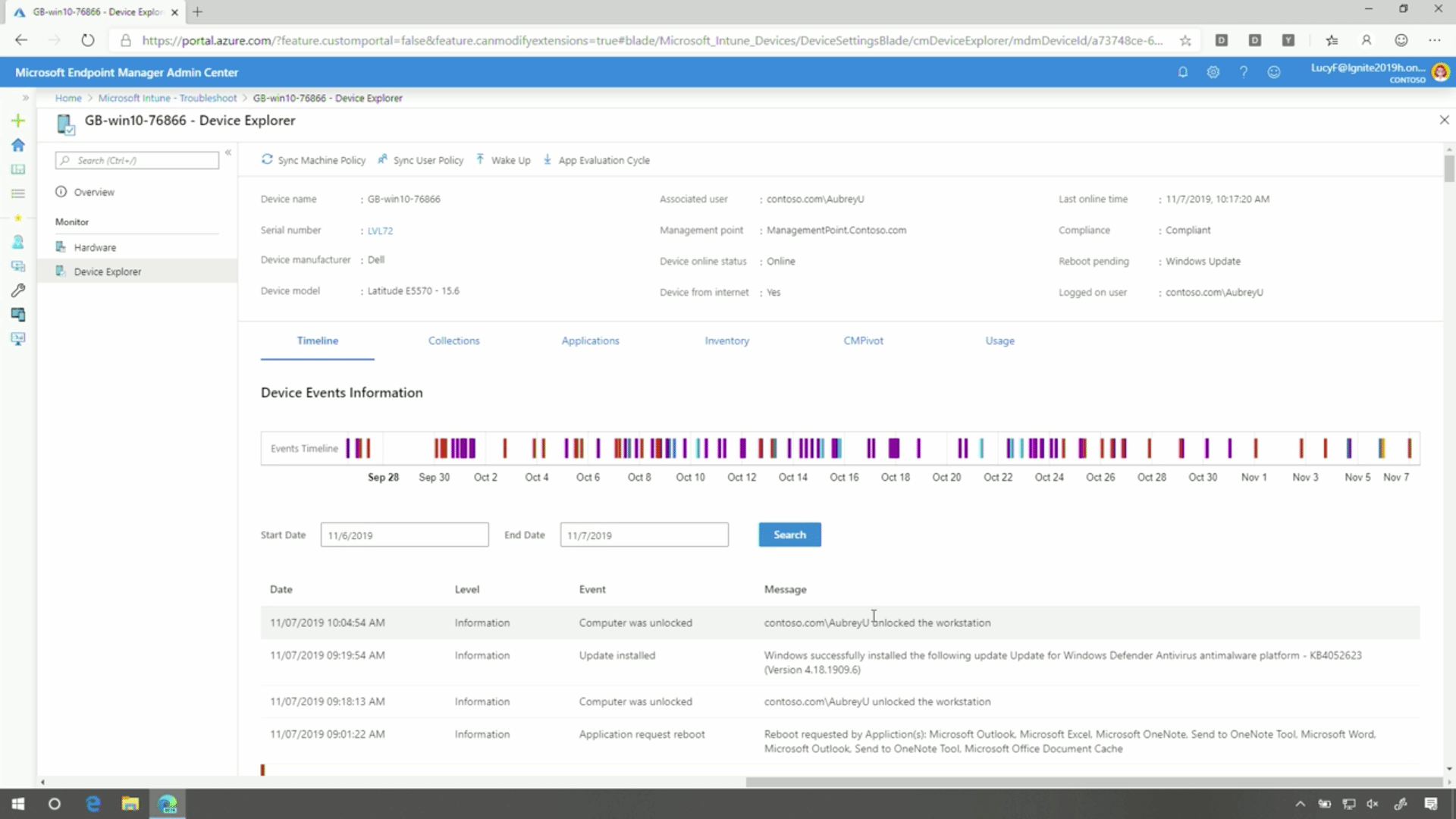
Task: Expand the Applications tab
Action: 590,340
